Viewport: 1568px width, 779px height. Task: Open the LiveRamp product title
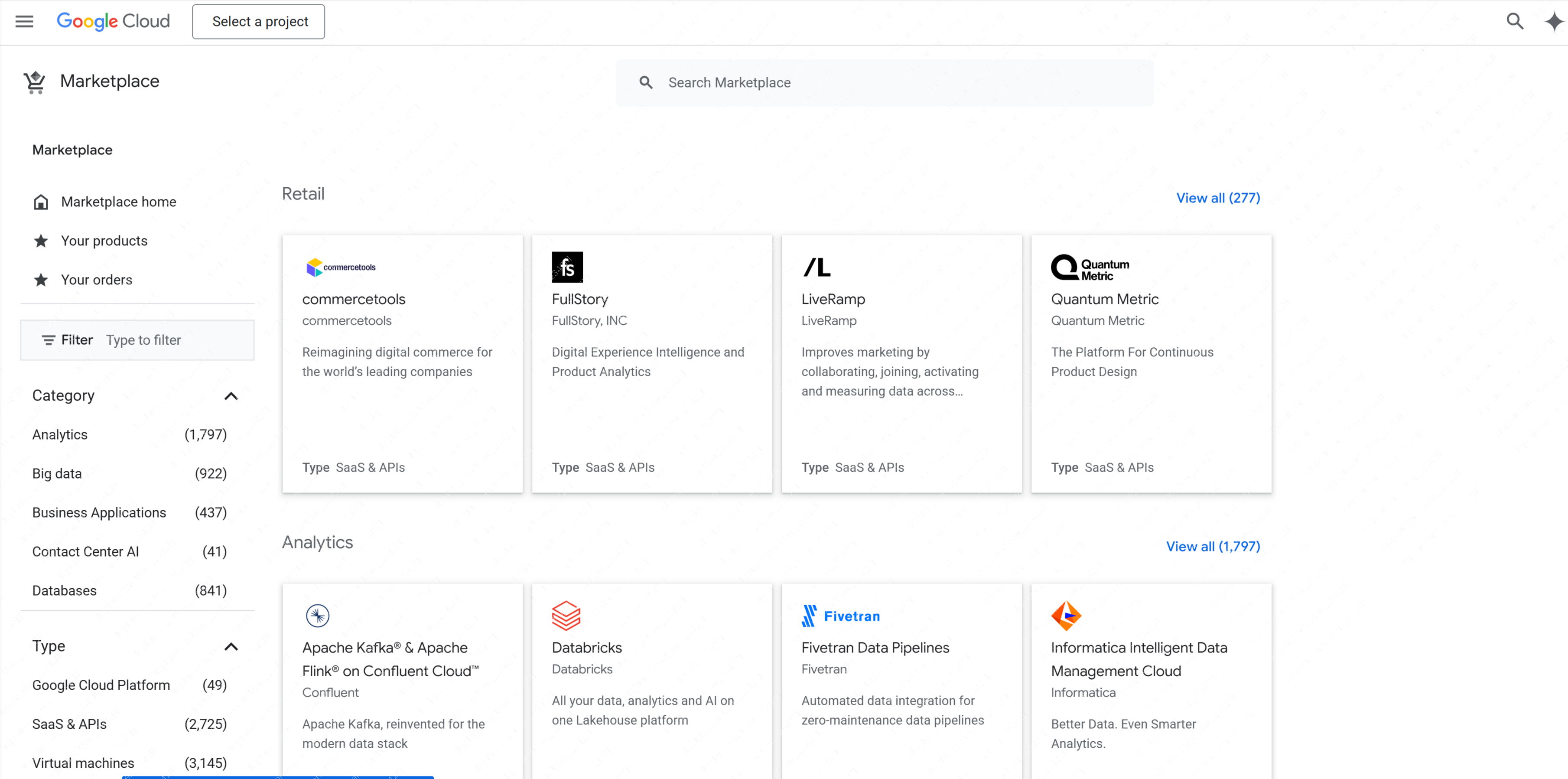pyautogui.click(x=833, y=299)
